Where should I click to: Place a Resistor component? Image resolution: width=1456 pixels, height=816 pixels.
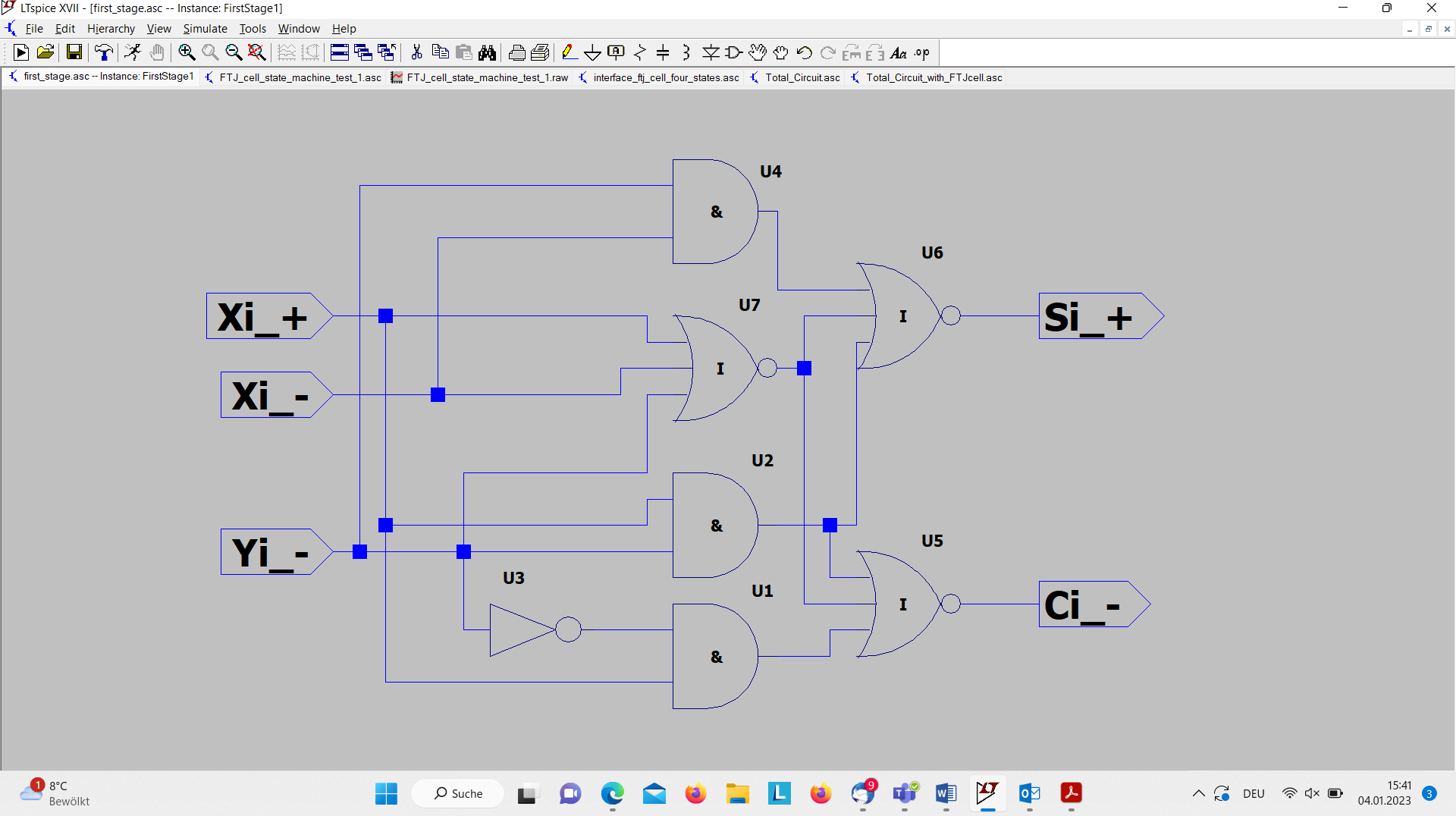point(640,52)
